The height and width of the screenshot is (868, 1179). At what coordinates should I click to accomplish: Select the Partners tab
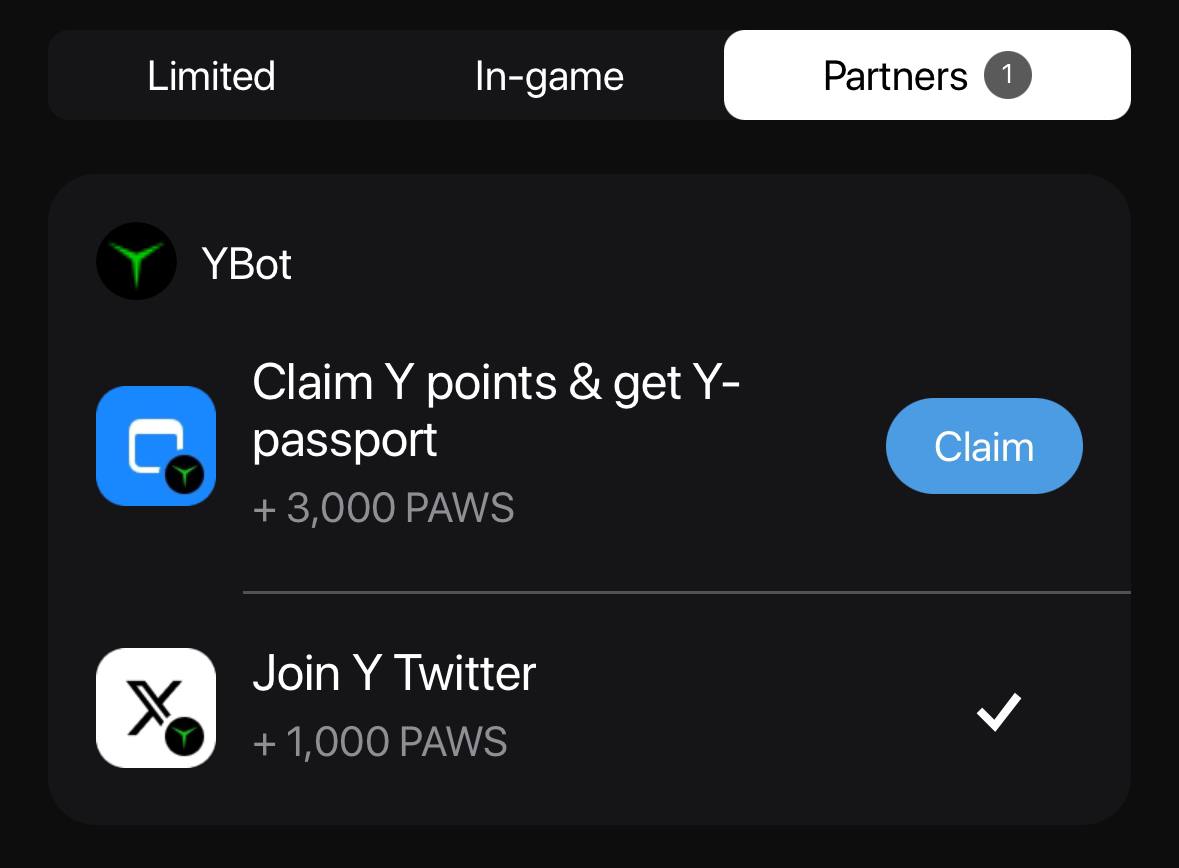927,75
